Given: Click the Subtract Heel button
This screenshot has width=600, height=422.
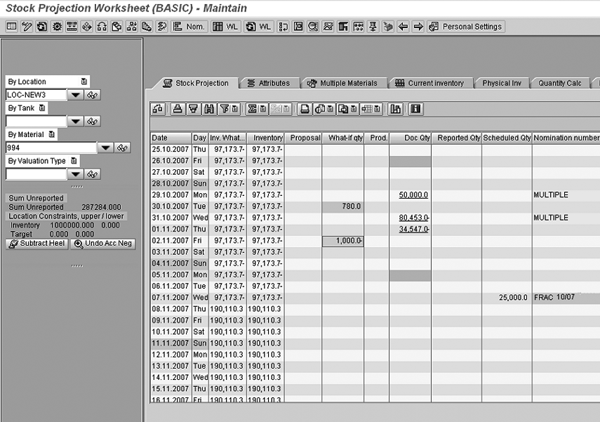Looking at the screenshot, I should (x=37, y=243).
